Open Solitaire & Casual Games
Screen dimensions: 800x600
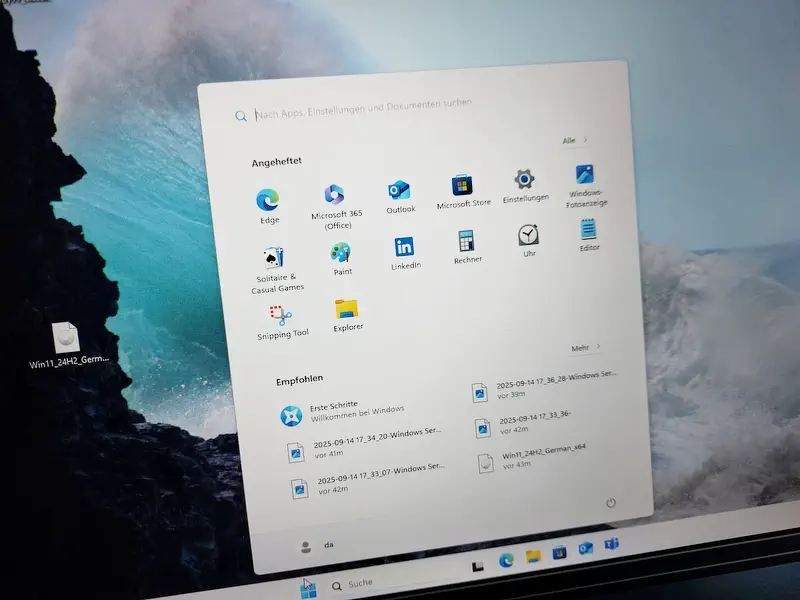pyautogui.click(x=277, y=270)
